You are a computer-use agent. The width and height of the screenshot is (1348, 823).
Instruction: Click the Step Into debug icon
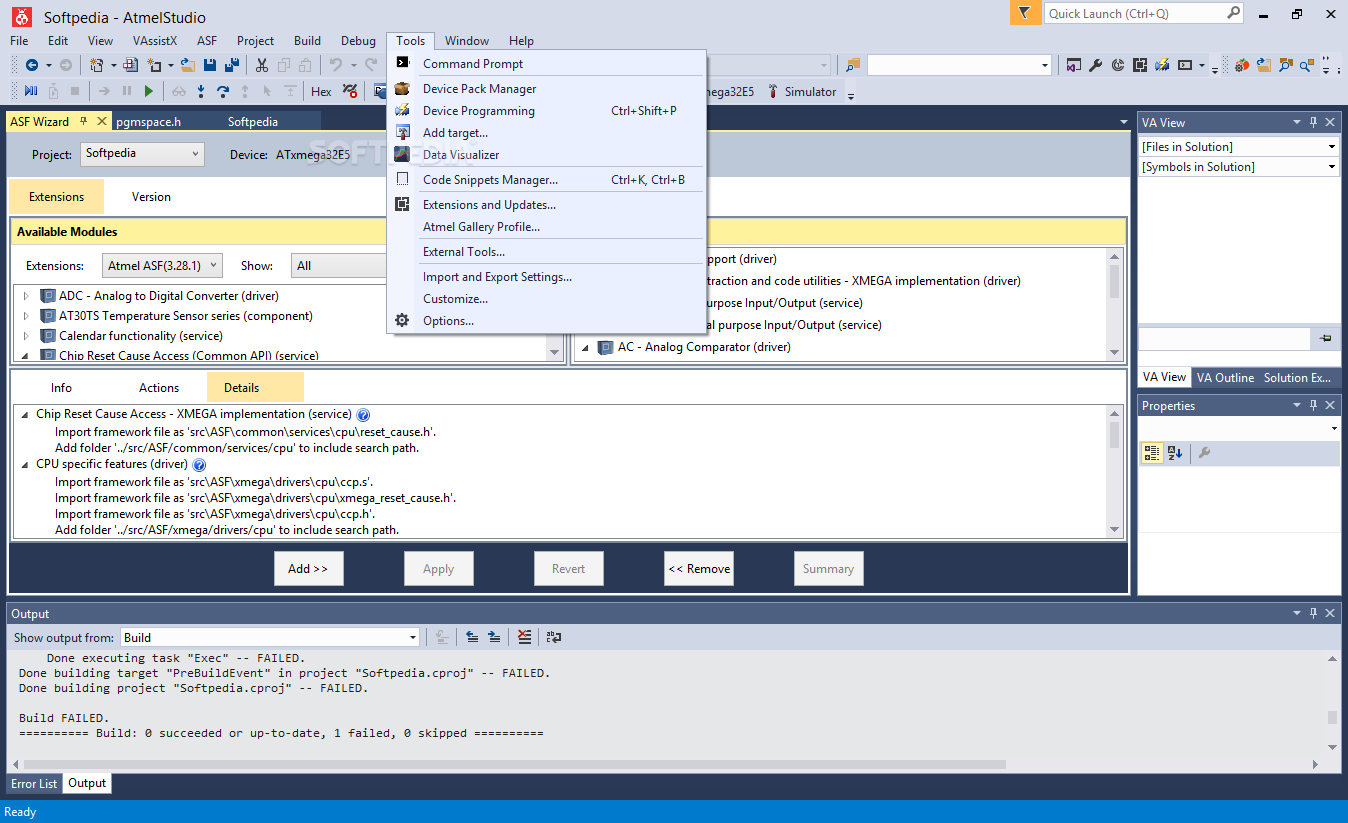[201, 91]
